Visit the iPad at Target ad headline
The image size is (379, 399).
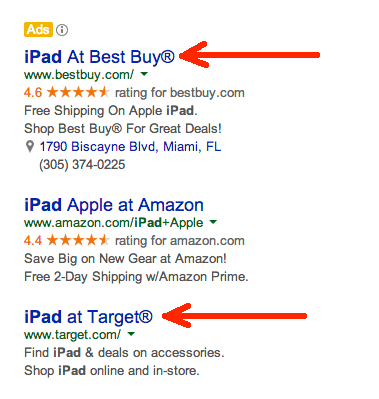88,317
